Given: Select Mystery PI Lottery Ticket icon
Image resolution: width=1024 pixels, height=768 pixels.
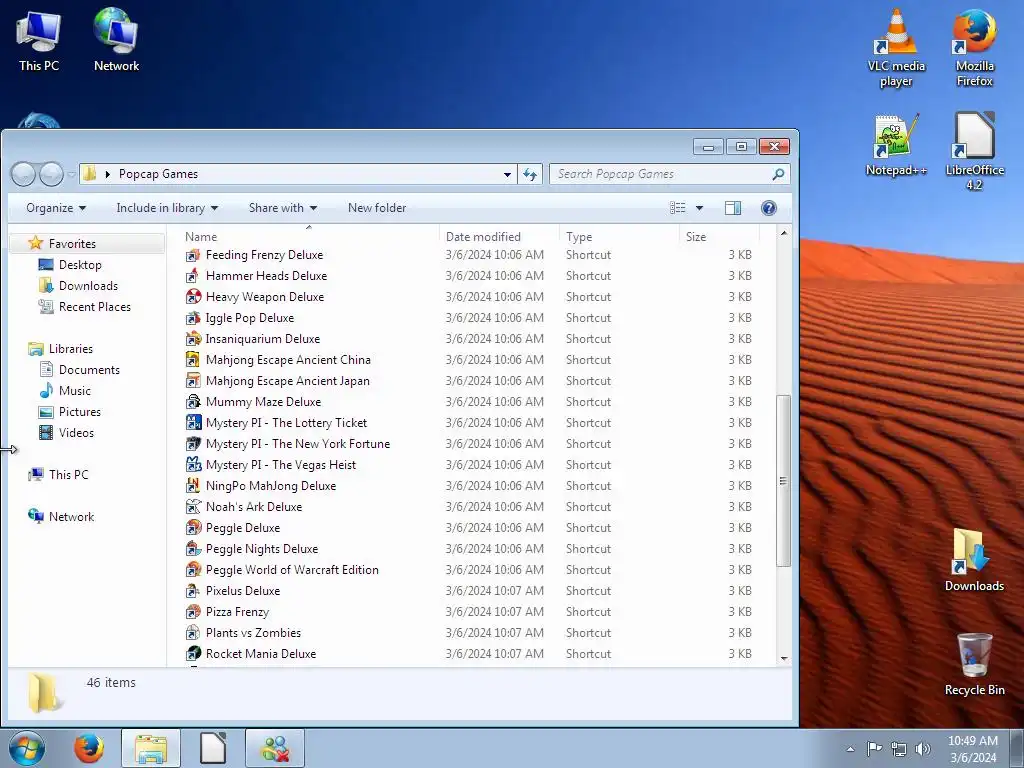Looking at the screenshot, I should 193,423.
